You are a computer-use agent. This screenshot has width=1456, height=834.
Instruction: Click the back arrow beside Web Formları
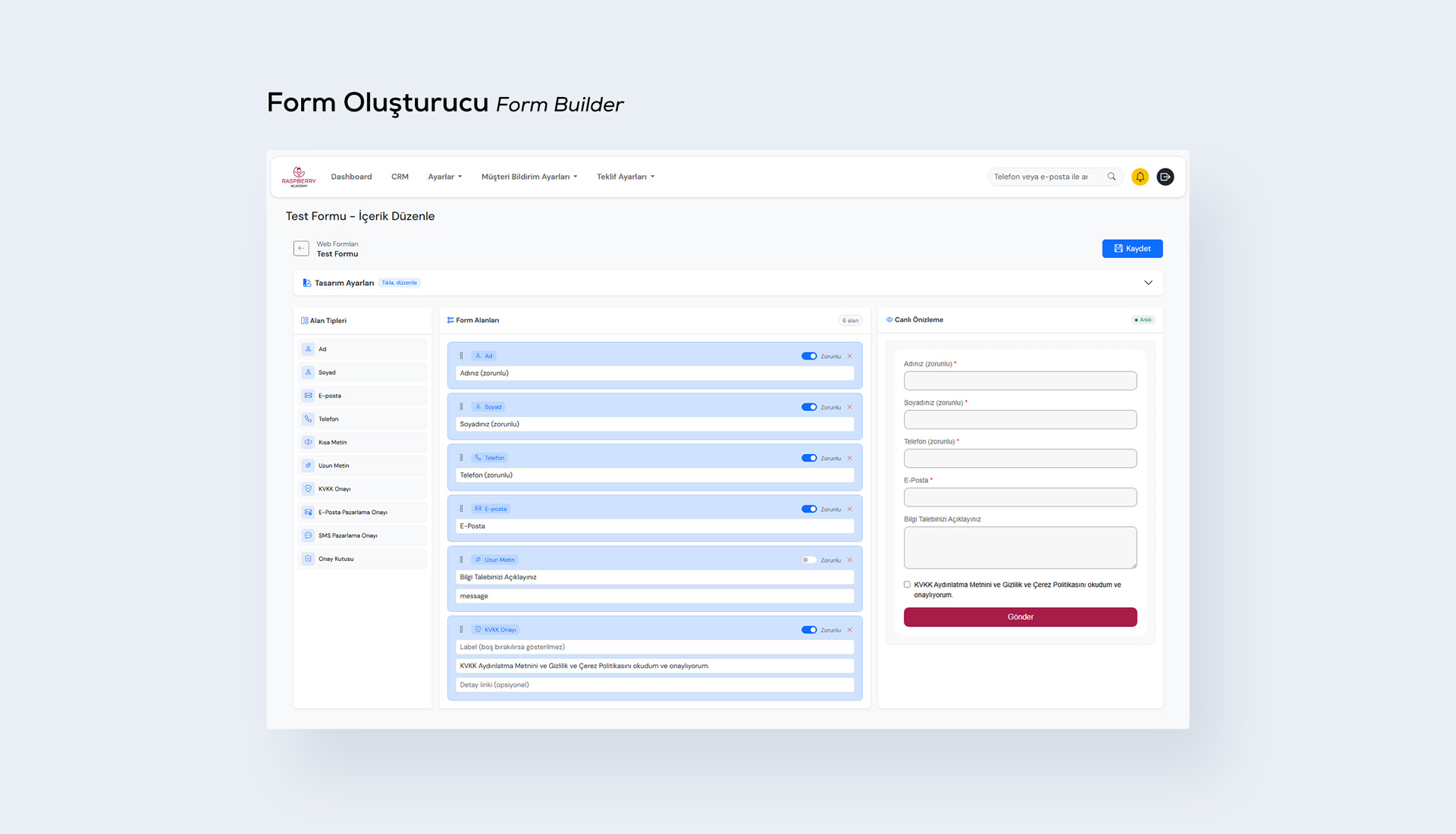tap(301, 249)
